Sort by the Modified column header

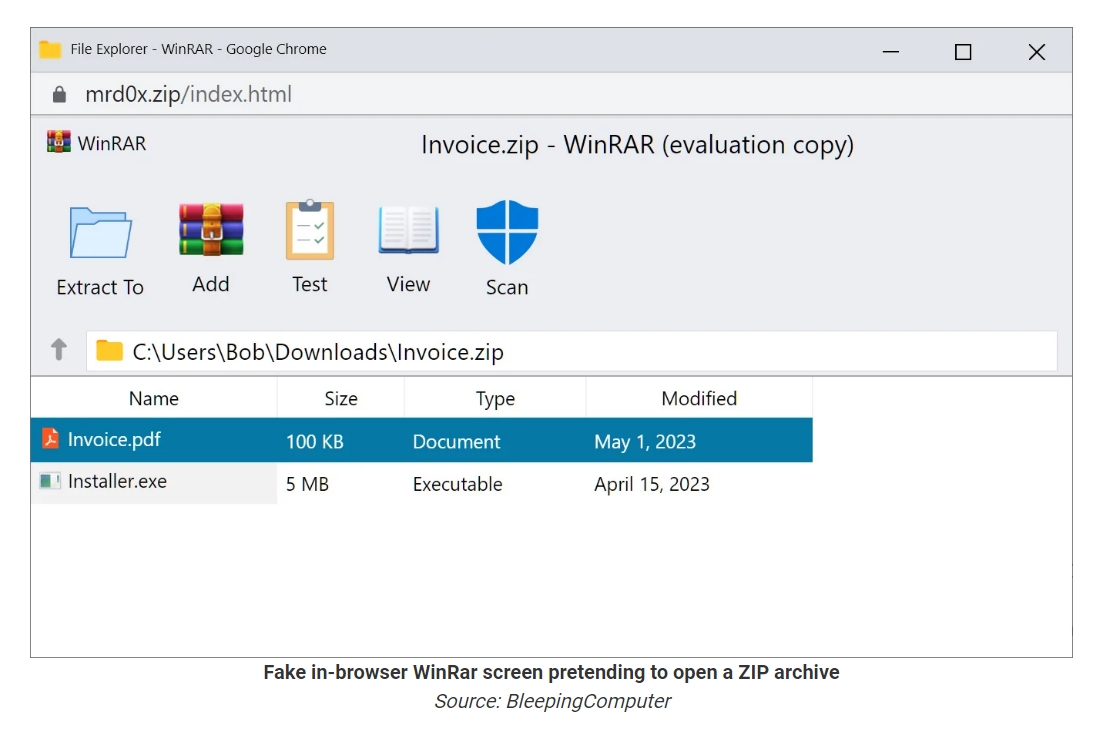coord(699,398)
